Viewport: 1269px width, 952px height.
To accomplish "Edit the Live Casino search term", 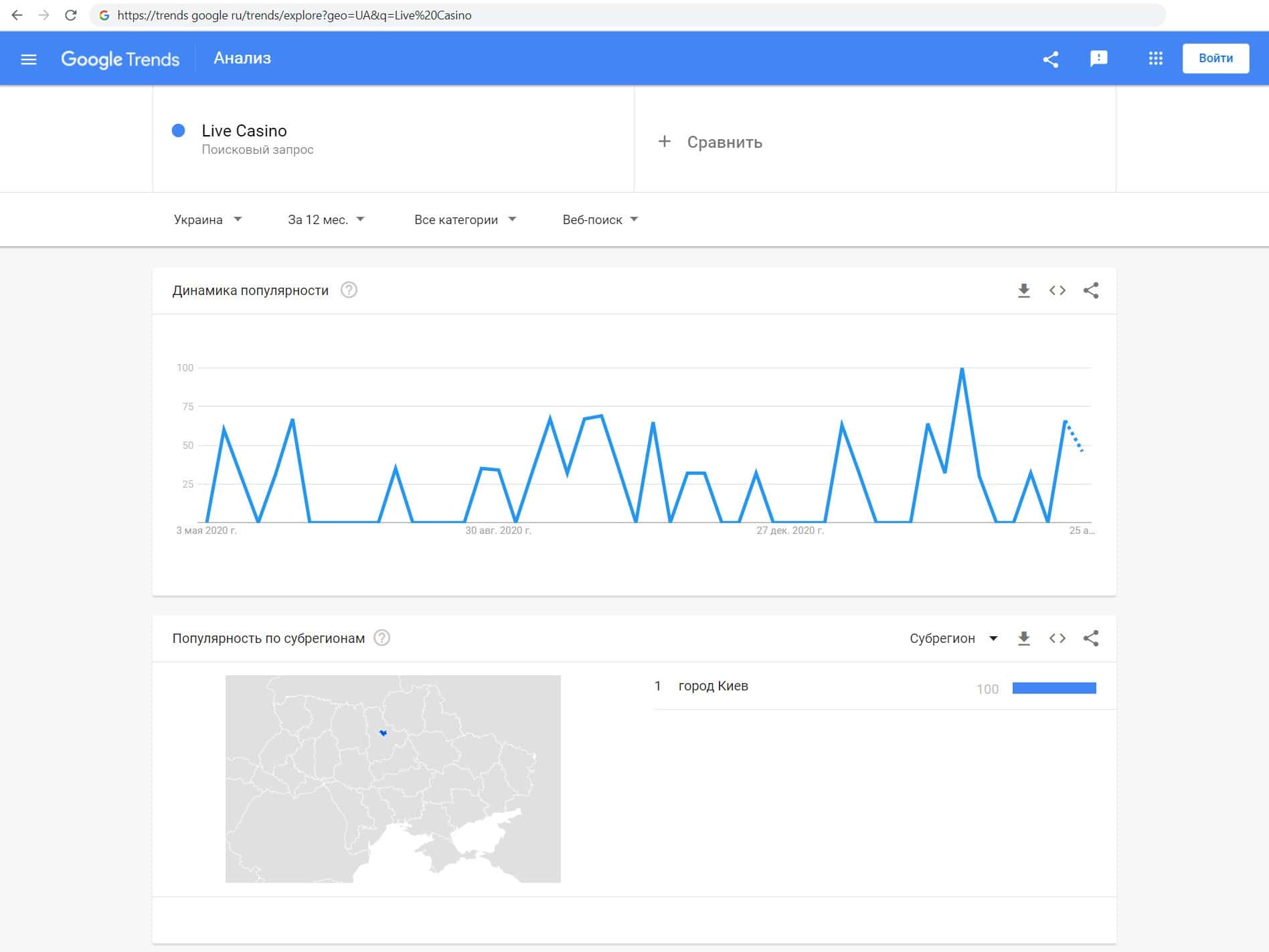I will pyautogui.click(x=244, y=130).
